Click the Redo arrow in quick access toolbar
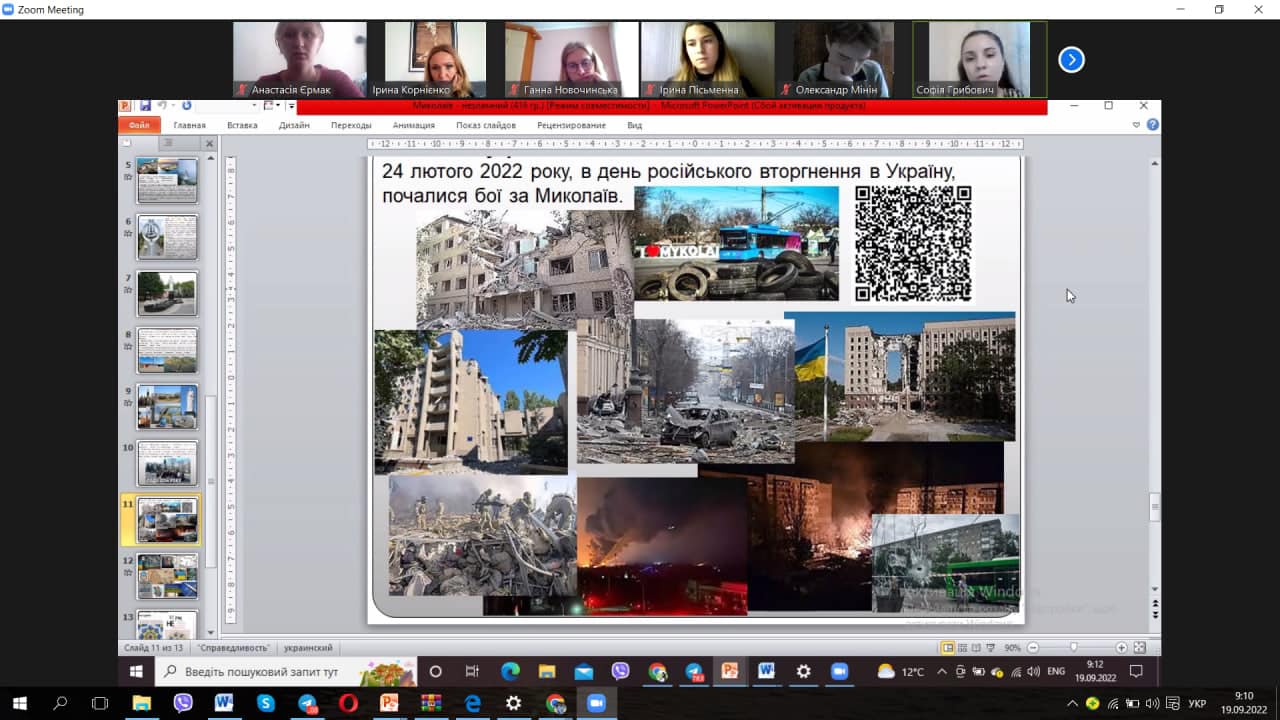 [186, 106]
